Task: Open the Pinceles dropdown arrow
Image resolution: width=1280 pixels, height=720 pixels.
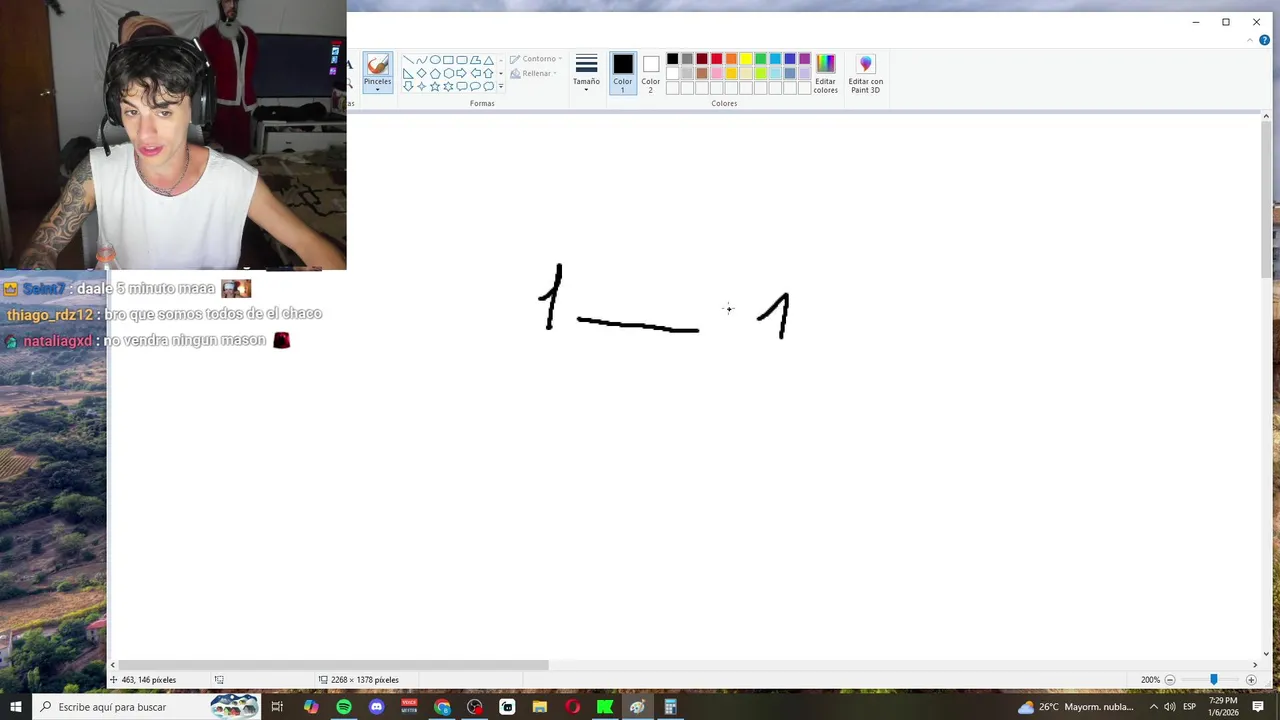Action: click(x=377, y=90)
